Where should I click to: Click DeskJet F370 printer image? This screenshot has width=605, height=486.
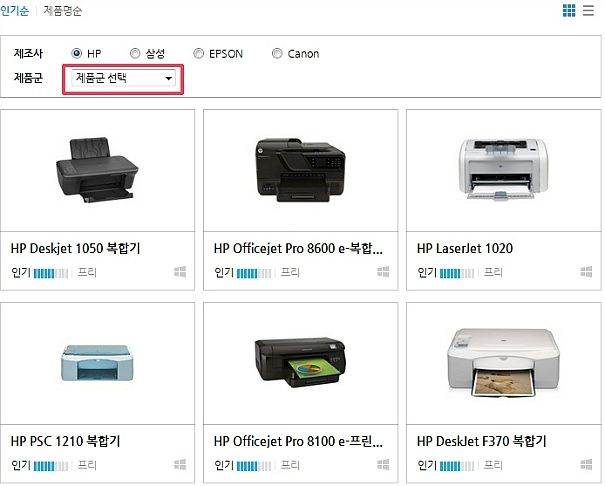tap(504, 363)
